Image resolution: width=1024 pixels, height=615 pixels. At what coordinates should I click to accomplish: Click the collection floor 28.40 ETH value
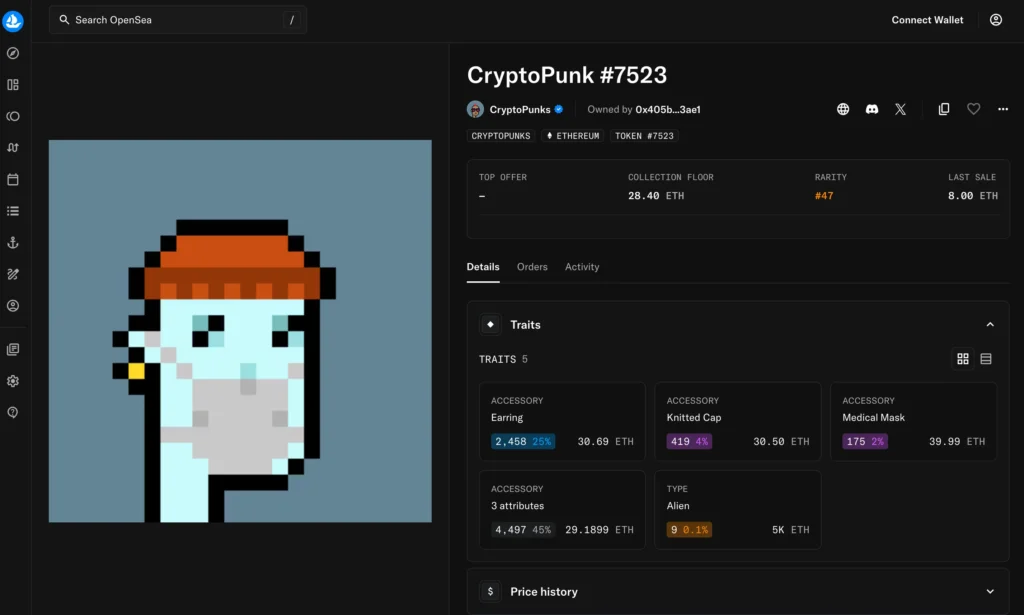656,196
